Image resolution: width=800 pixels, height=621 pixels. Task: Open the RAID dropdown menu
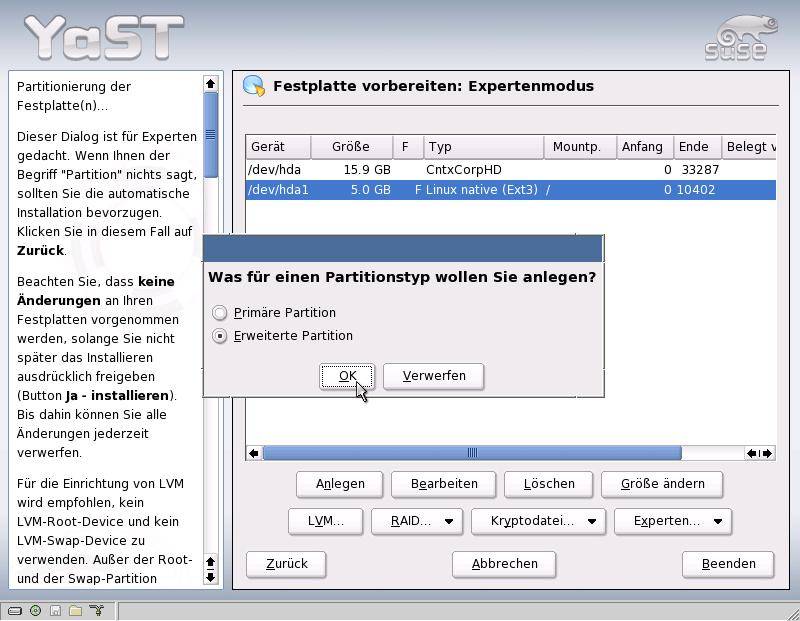pyautogui.click(x=417, y=521)
